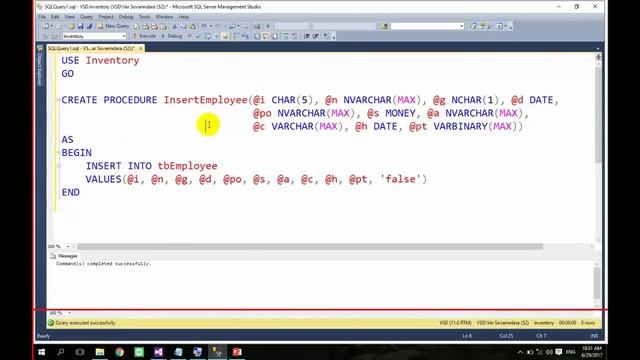The image size is (640, 360).
Task: Click the Open File folder icon
Action: click(71, 26)
